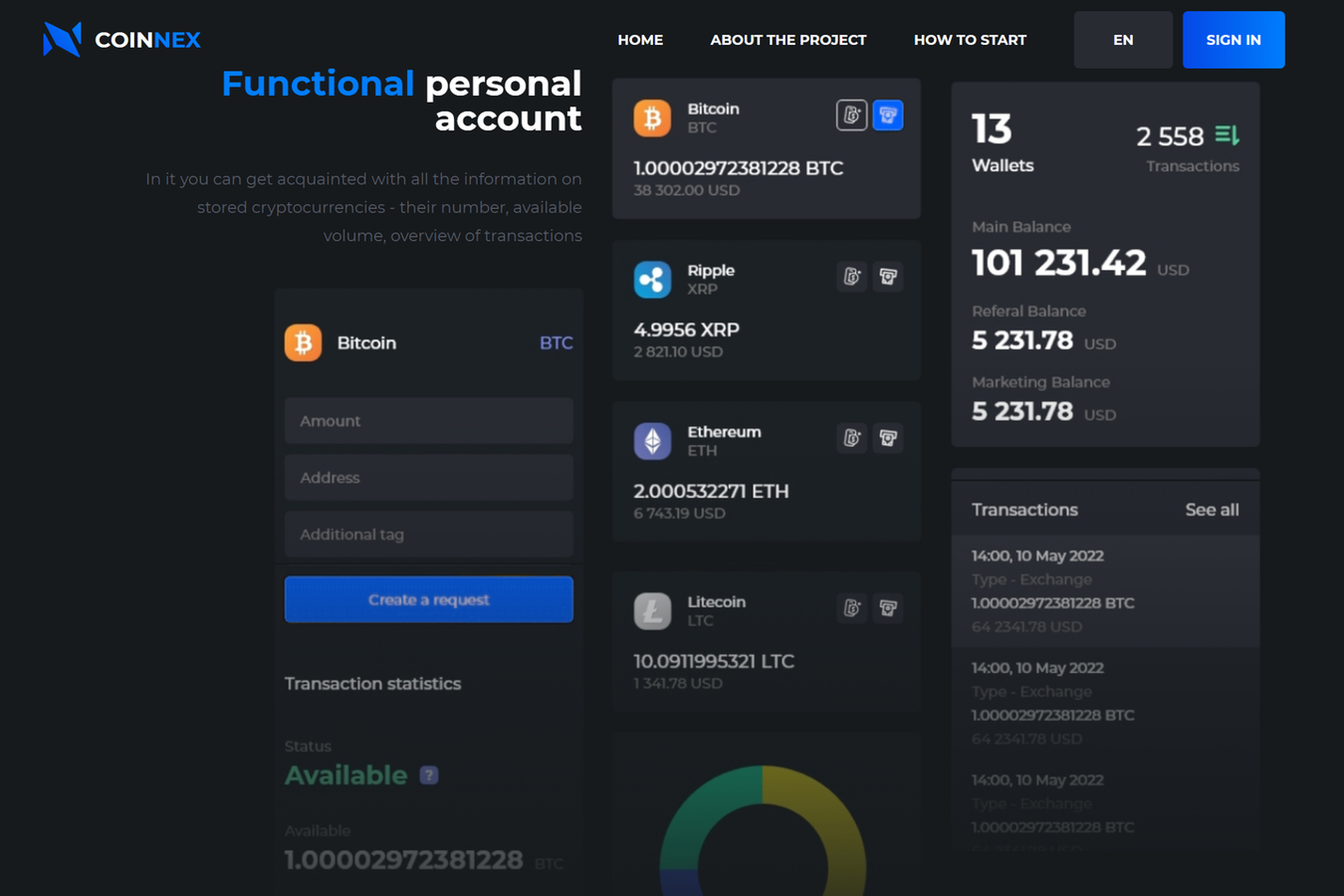Open the Home menu item
The height and width of the screenshot is (896, 1344).
tap(640, 40)
